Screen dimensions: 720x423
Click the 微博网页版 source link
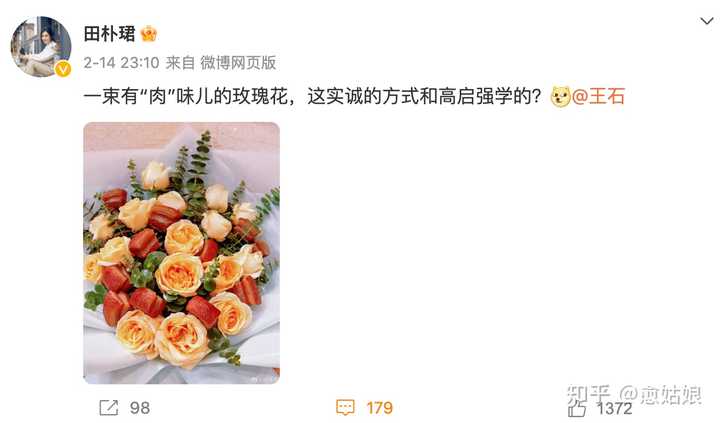238,62
